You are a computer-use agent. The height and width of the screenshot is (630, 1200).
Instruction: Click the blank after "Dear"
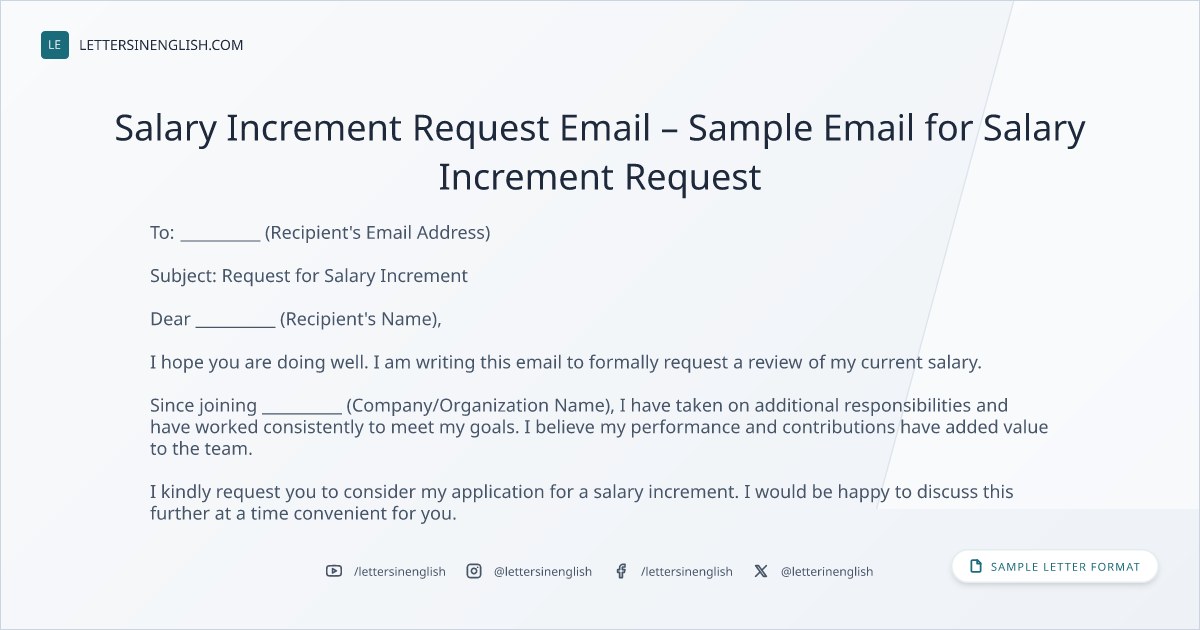coord(235,322)
